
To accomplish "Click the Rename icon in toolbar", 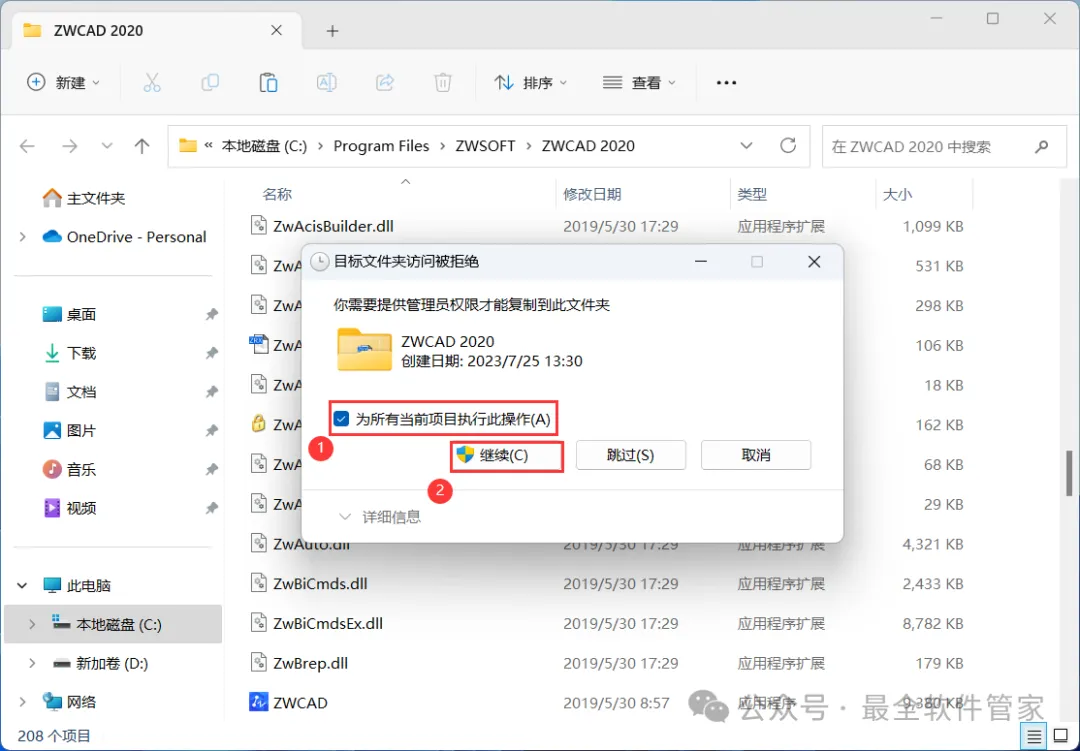I will [x=326, y=83].
